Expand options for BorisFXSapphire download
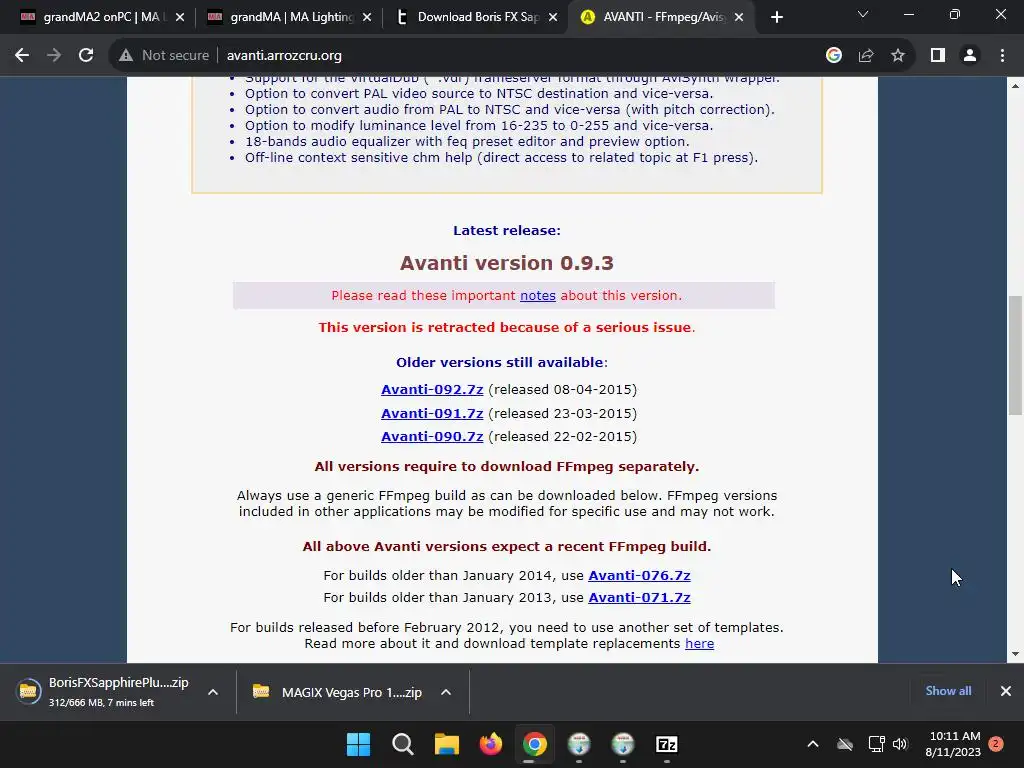This screenshot has width=1024, height=768. [x=213, y=692]
